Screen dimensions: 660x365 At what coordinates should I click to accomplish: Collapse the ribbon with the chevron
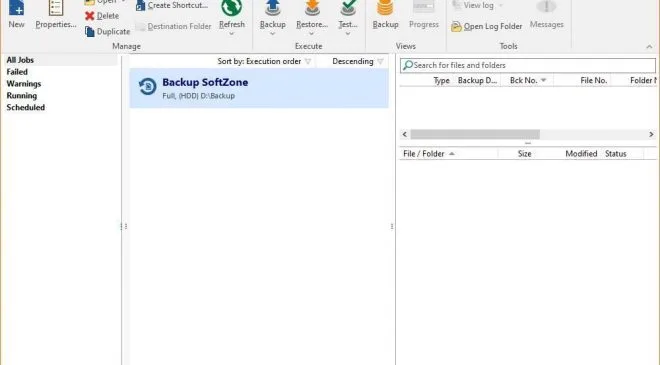coord(649,47)
